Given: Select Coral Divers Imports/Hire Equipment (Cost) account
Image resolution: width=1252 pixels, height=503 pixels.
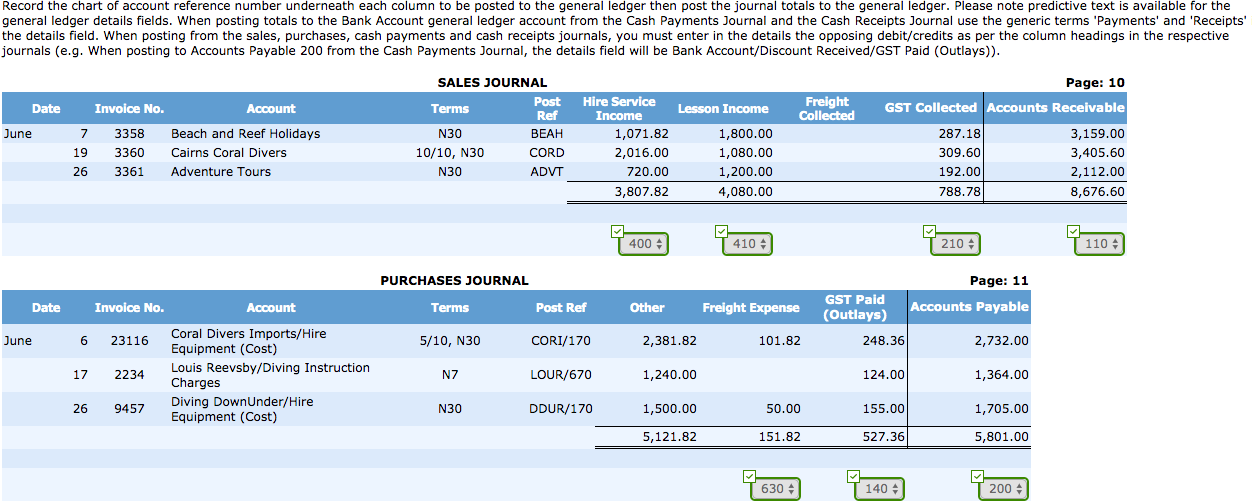Looking at the screenshot, I should [x=248, y=341].
